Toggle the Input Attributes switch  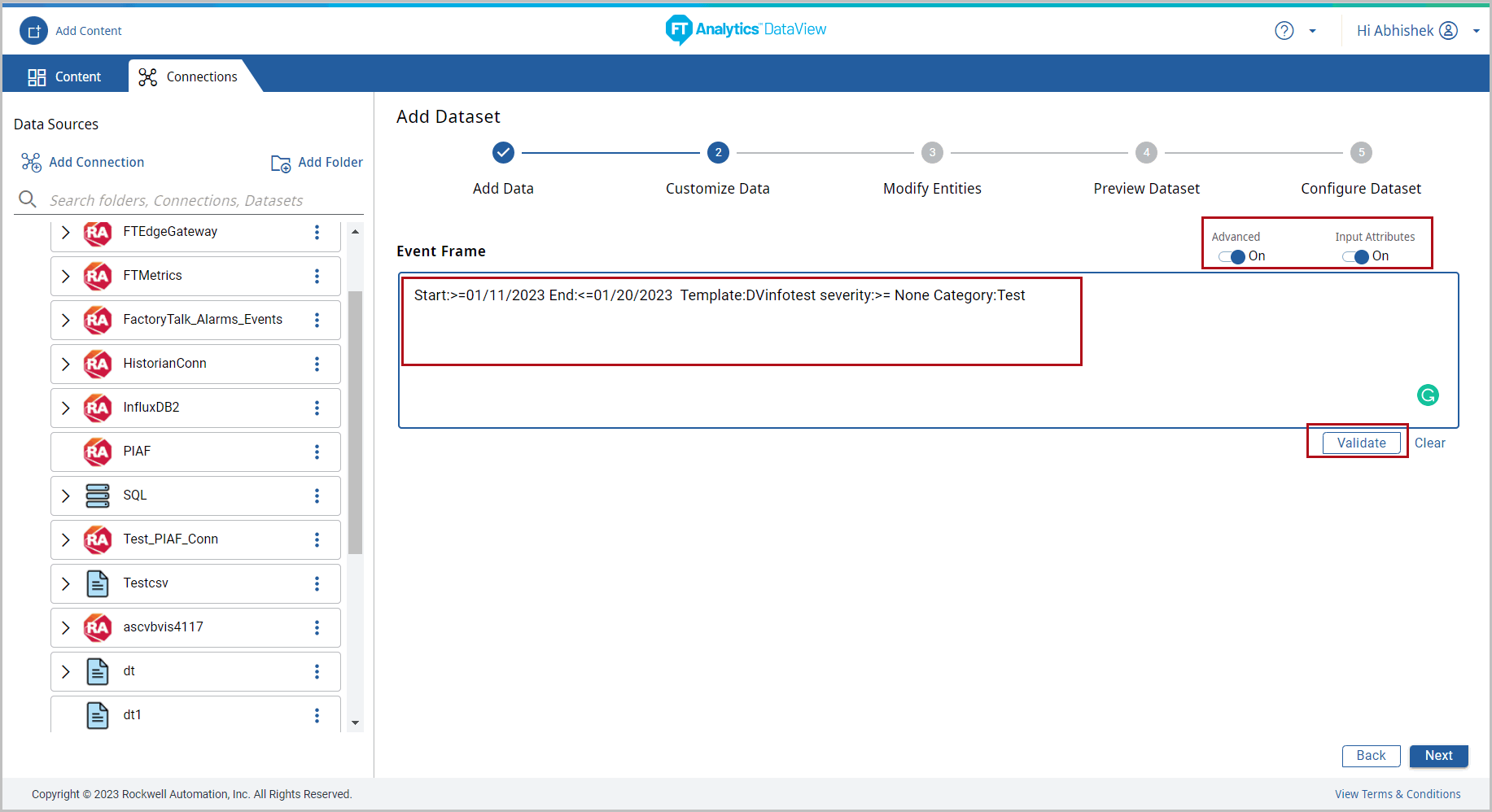pyautogui.click(x=1356, y=257)
